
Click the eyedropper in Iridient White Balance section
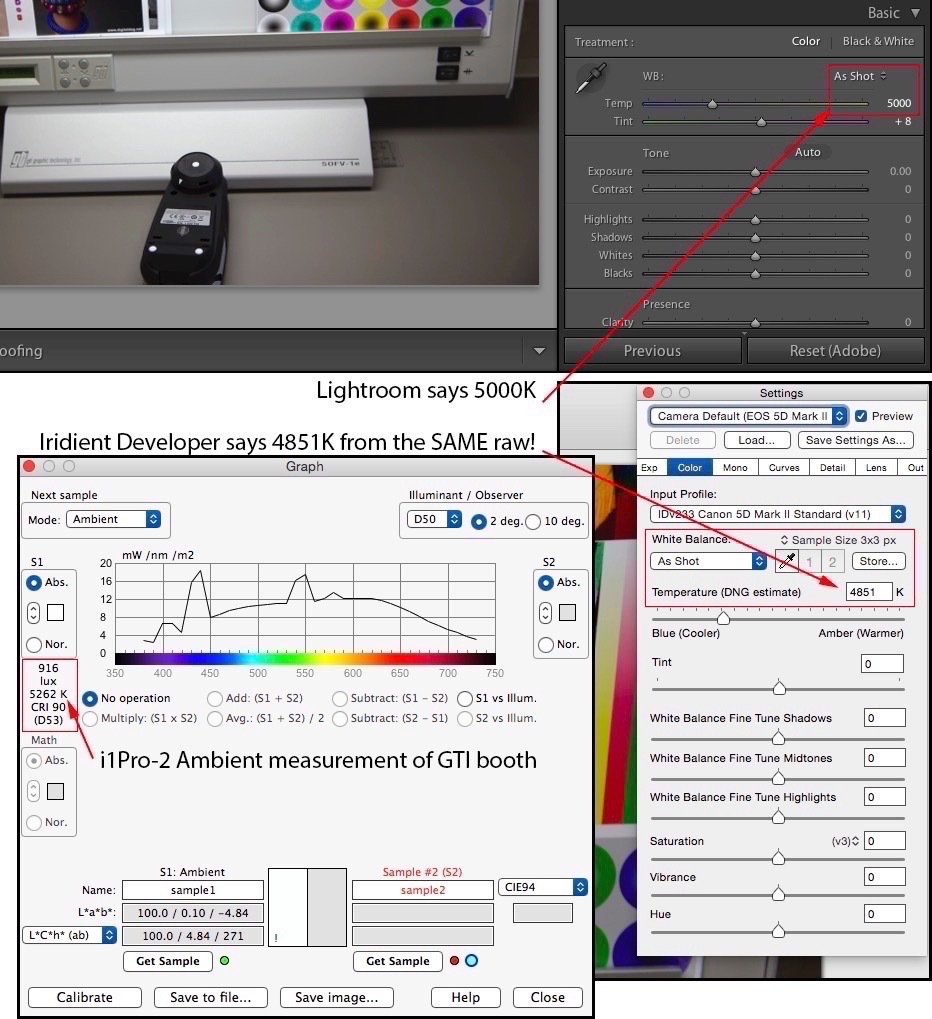tap(789, 561)
